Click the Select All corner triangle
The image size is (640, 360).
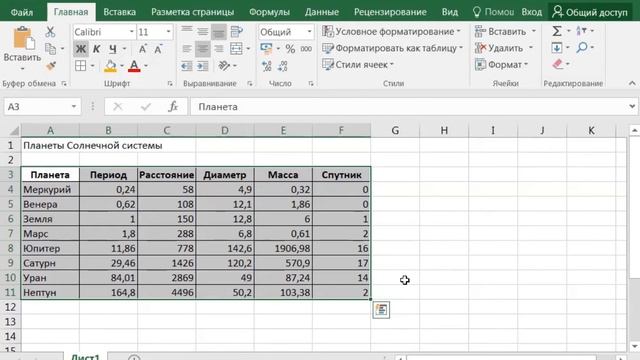point(13,131)
